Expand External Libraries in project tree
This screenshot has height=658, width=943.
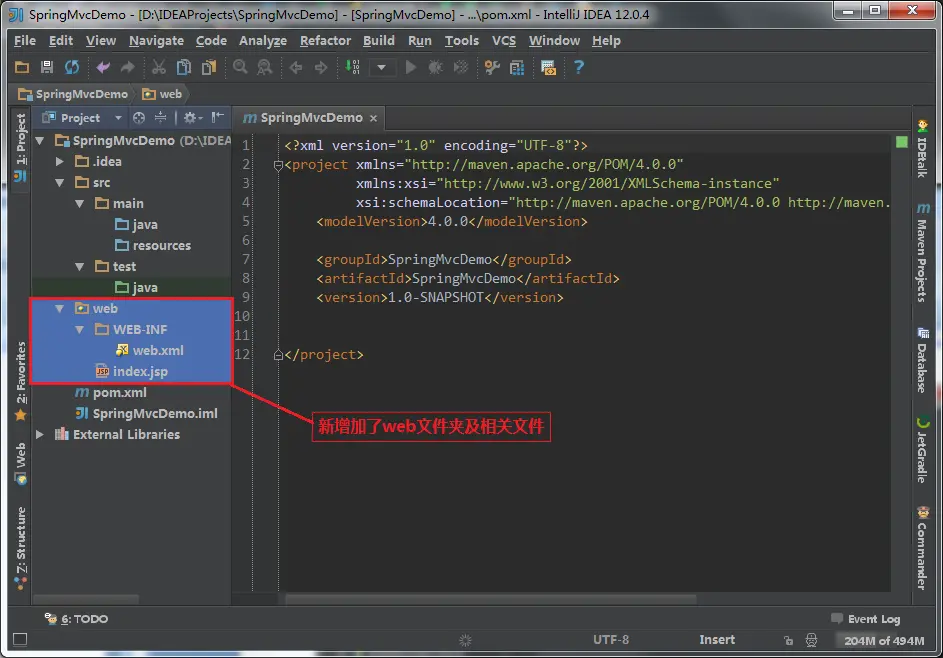tap(40, 434)
